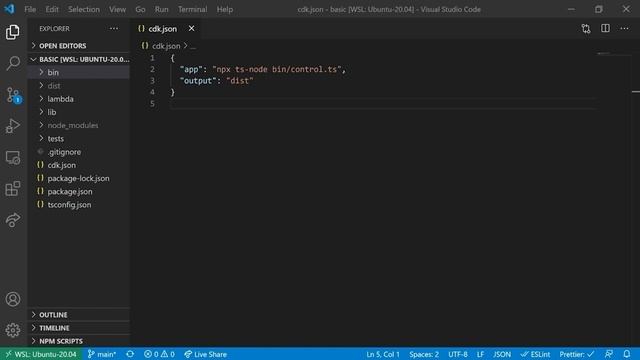This screenshot has height=360, width=640.
Task: Expand the Outline section
Action: click(x=79, y=315)
